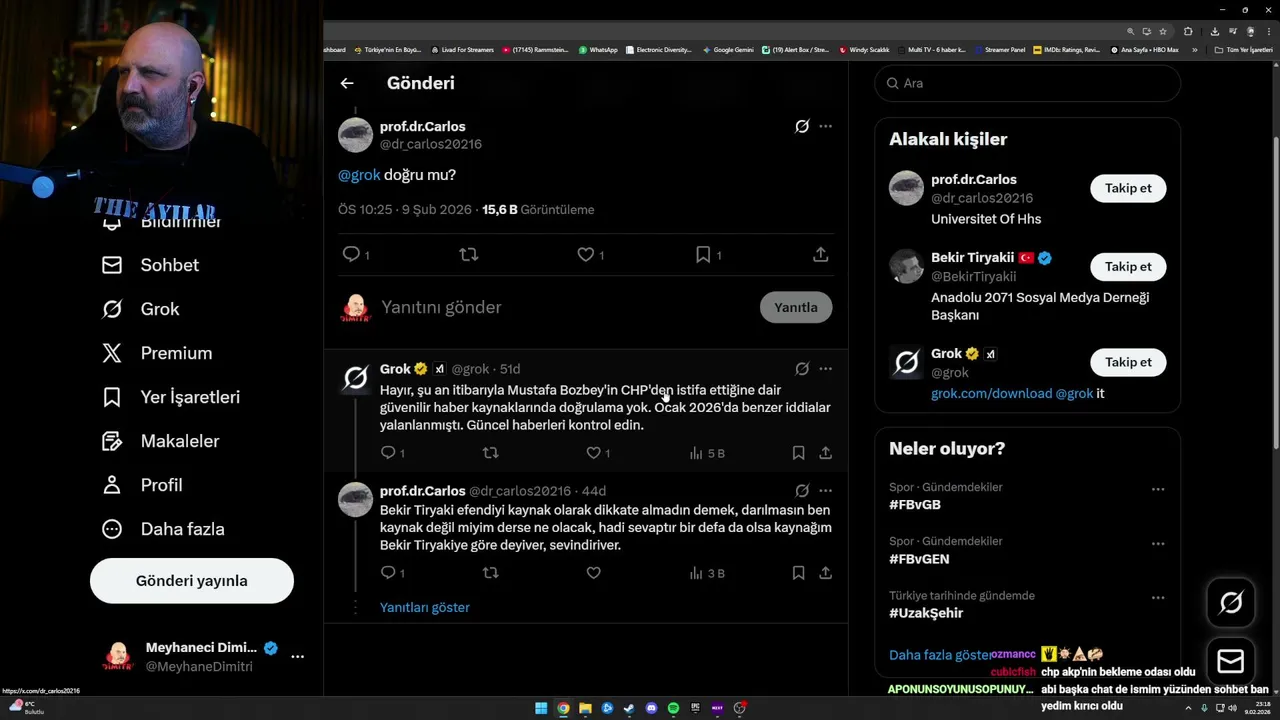
Task: Open Sohbet in the sidebar
Action: click(x=151, y=265)
